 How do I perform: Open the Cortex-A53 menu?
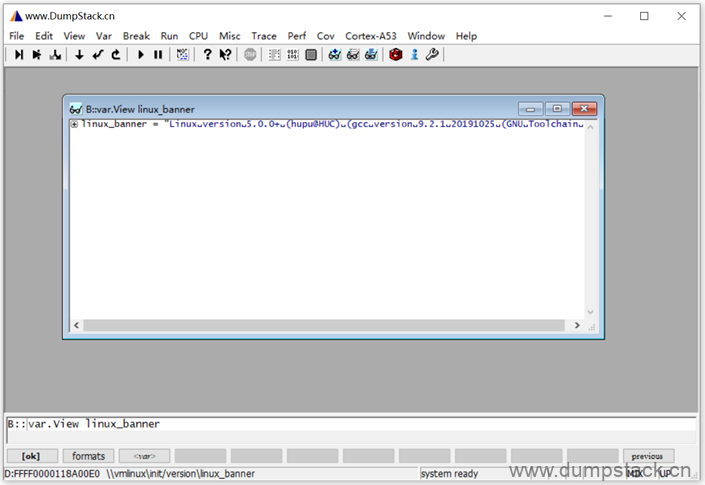pos(371,36)
